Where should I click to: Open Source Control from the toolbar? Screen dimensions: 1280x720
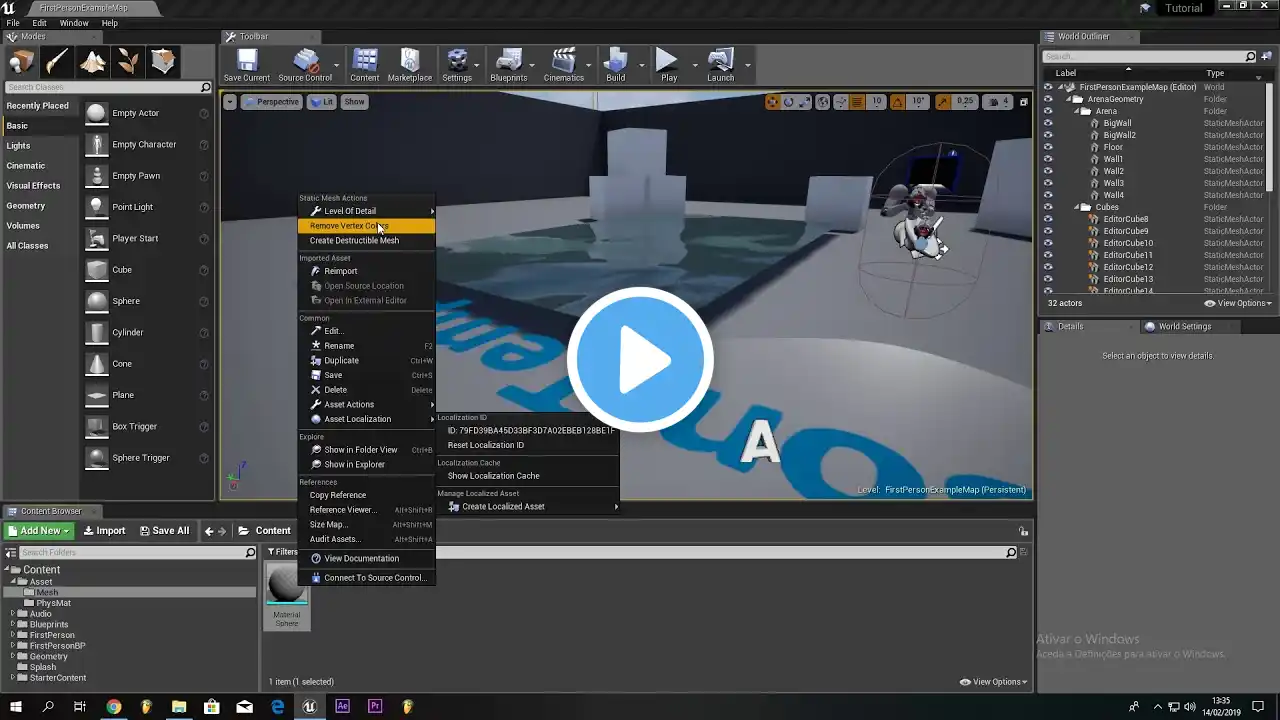point(305,65)
